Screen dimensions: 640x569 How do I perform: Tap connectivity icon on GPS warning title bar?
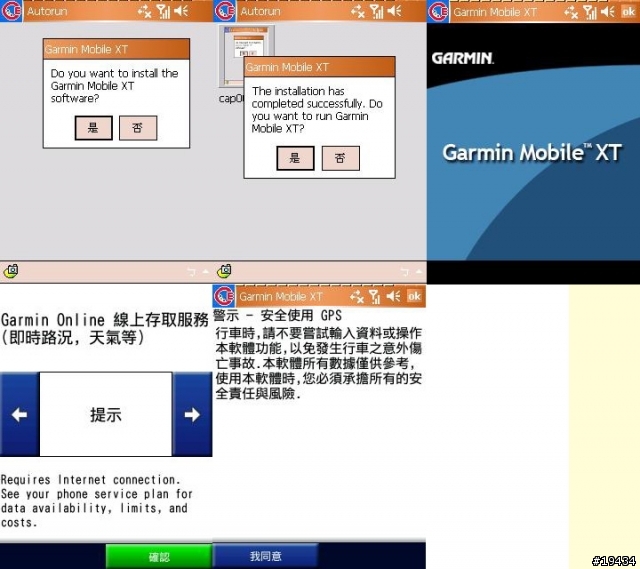[x=357, y=297]
